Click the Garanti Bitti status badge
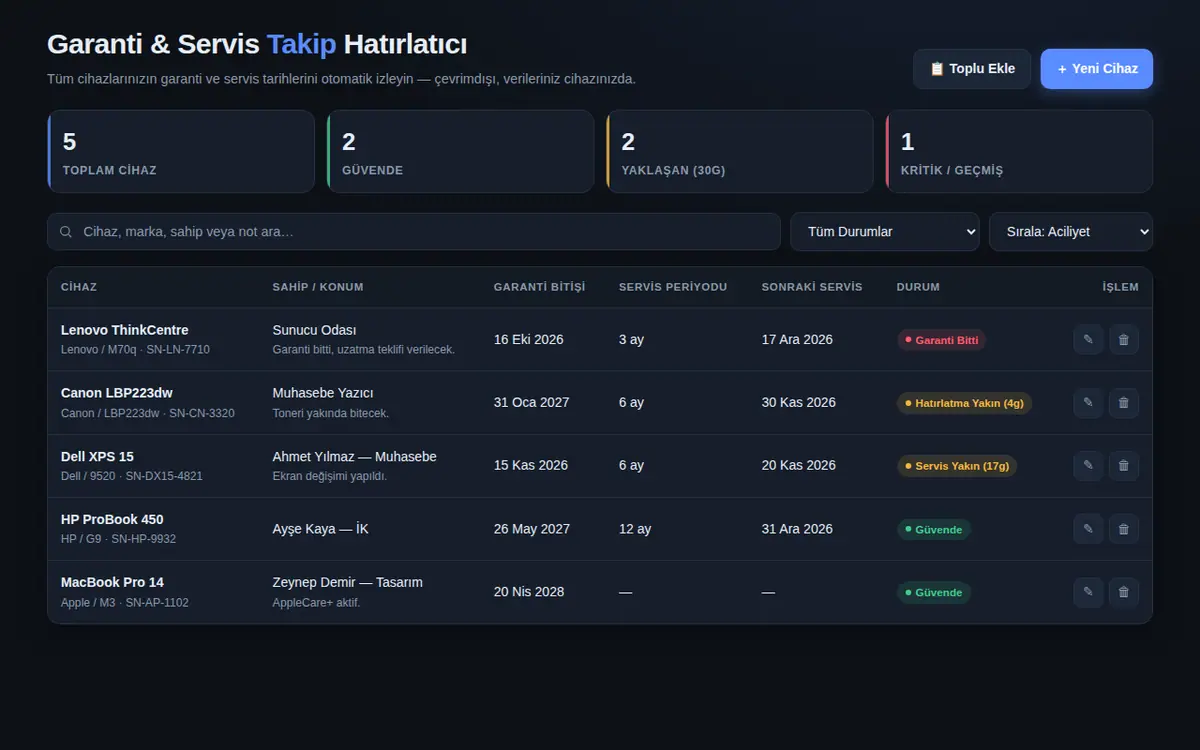 [x=941, y=340]
